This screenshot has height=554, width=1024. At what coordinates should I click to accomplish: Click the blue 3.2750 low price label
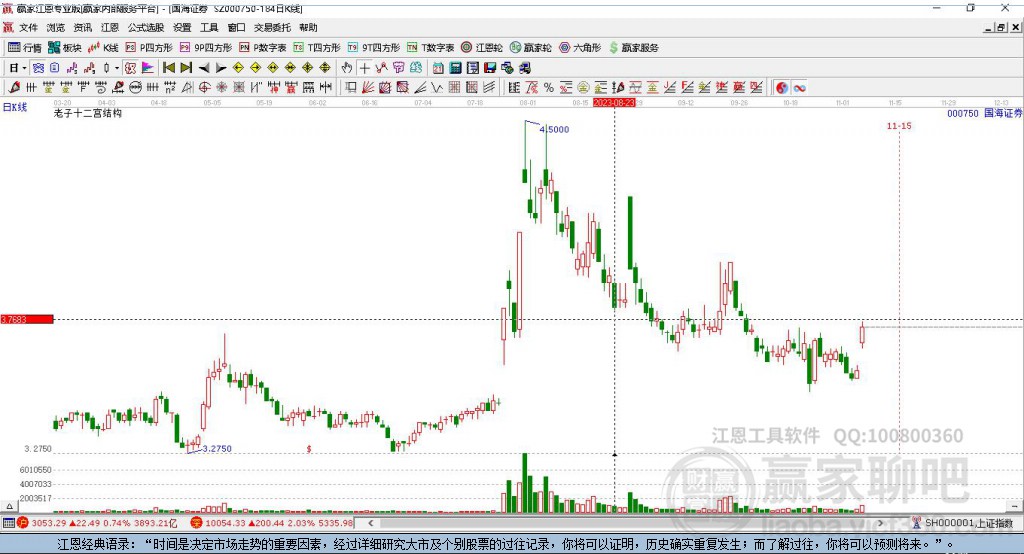click(217, 449)
